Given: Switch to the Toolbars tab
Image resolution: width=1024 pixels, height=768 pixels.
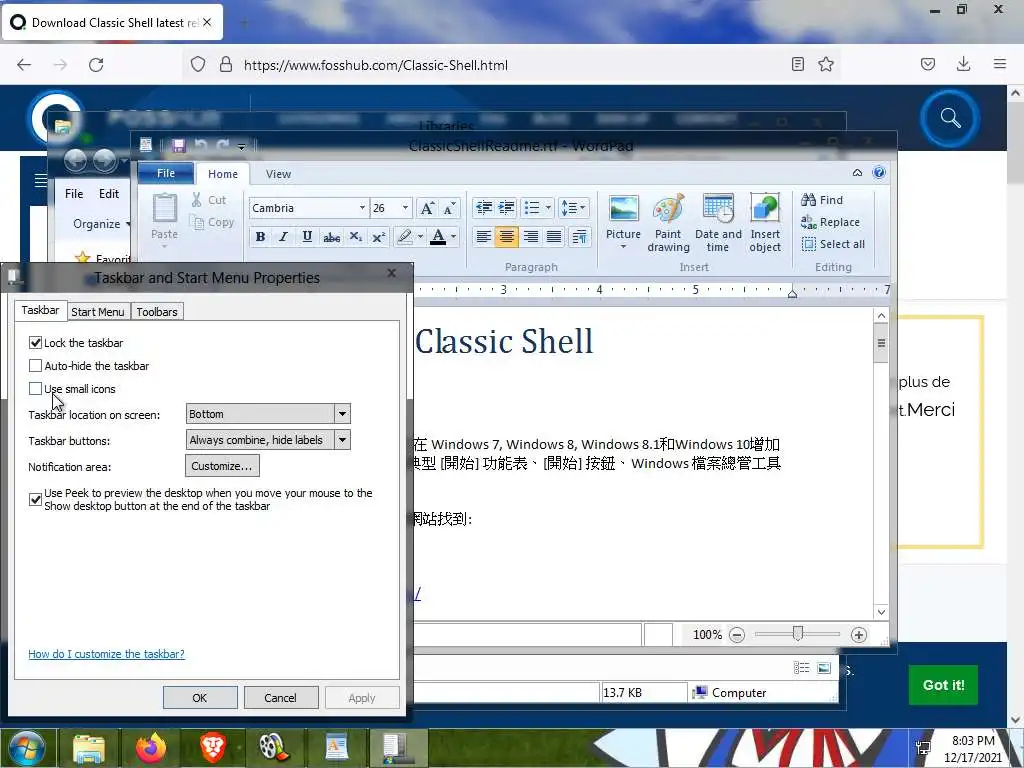Looking at the screenshot, I should coord(157,312).
